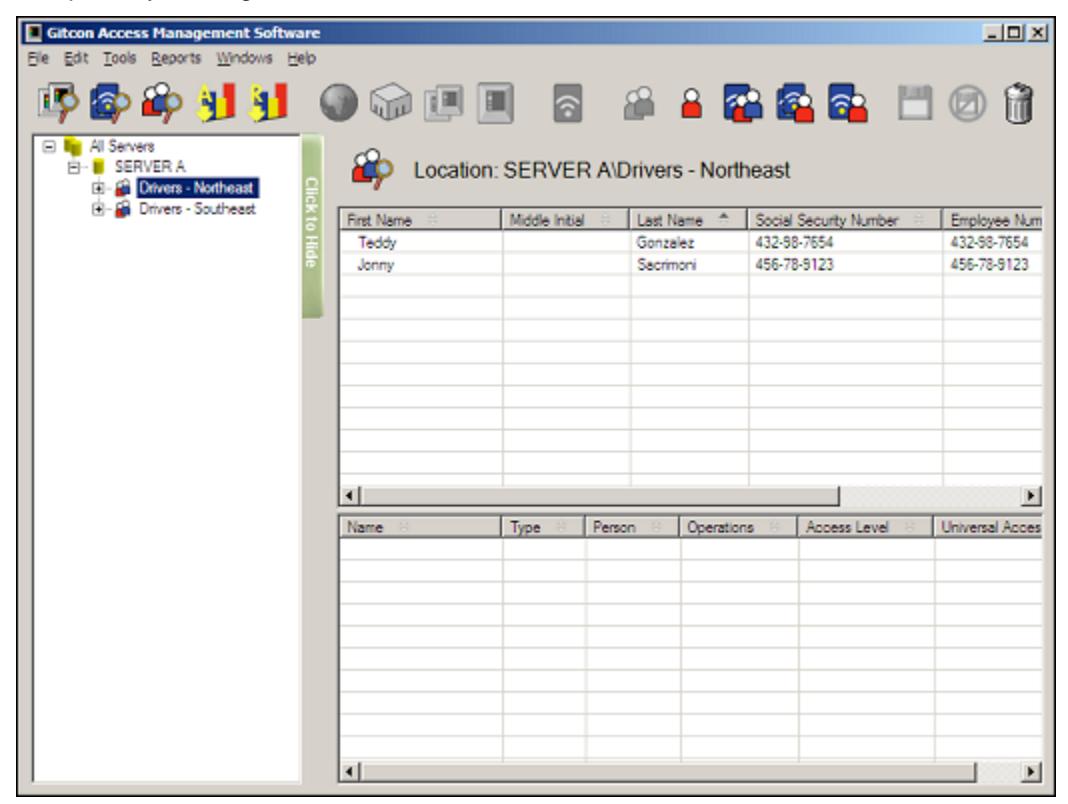Collapse the All Servers tree node
The width and height of the screenshot is (1068, 804).
coord(49,146)
